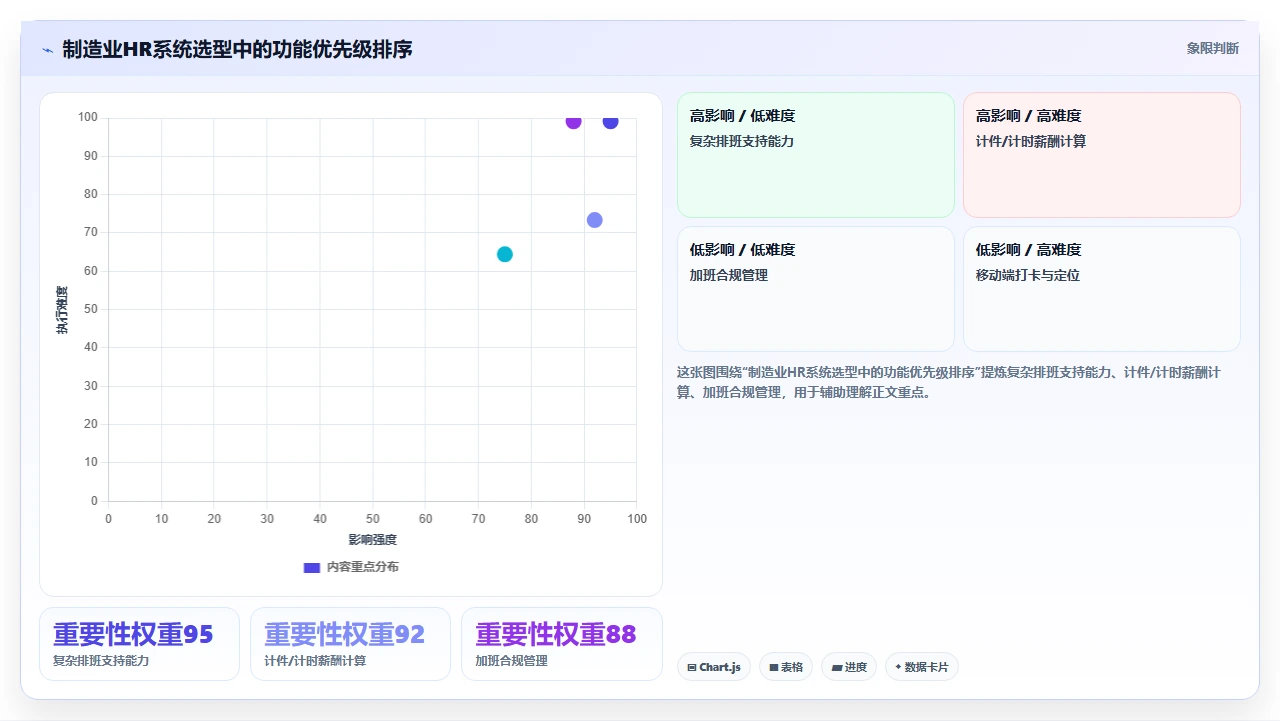The height and width of the screenshot is (721, 1280).
Task: Select the purple data point near 88
Action: click(x=573, y=121)
